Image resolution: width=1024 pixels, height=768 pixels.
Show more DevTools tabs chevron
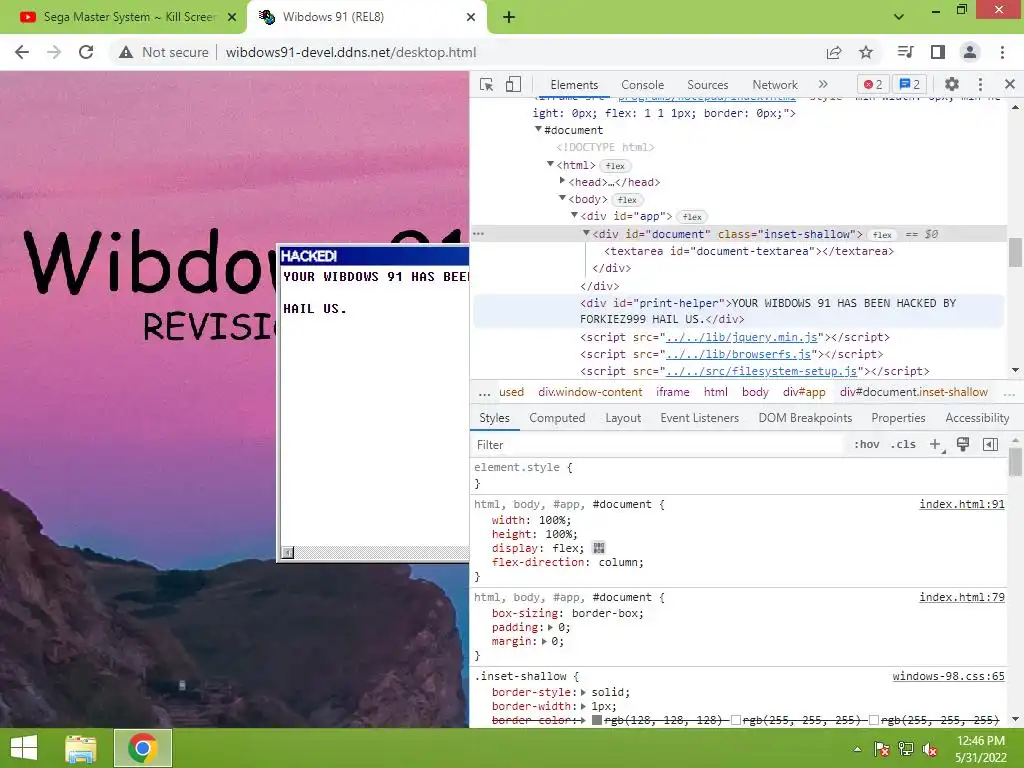click(x=823, y=84)
